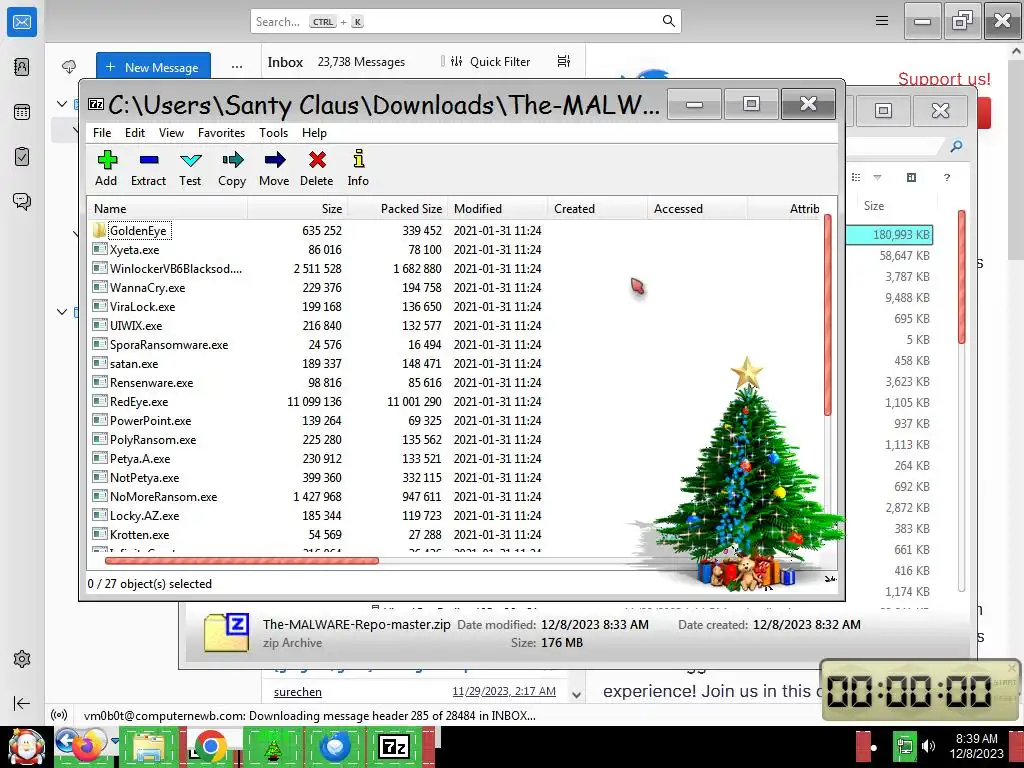Open the Tasks sidebar icon
This screenshot has height=768, width=1024.
coord(22,157)
